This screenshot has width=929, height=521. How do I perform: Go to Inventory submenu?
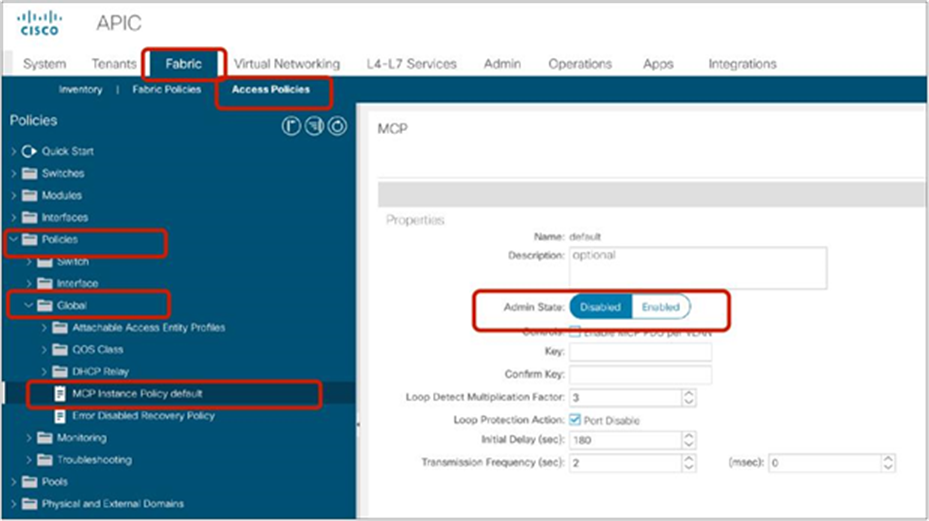coord(80,90)
